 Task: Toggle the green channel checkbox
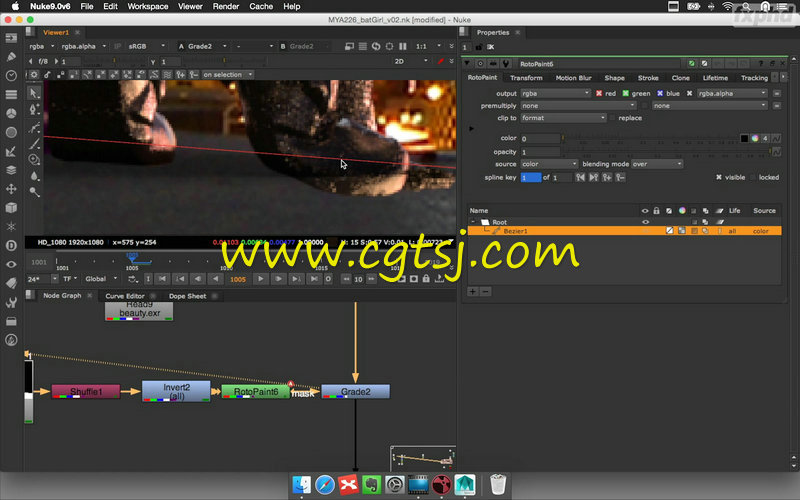click(x=626, y=93)
